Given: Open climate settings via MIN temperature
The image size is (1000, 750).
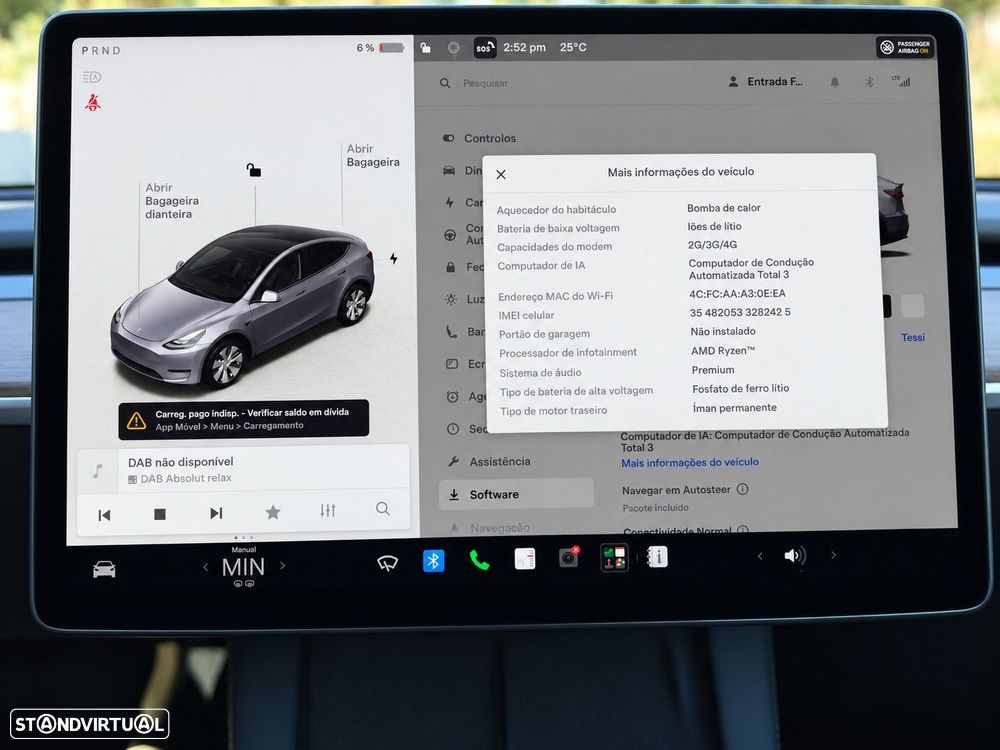Looking at the screenshot, I should [x=243, y=566].
